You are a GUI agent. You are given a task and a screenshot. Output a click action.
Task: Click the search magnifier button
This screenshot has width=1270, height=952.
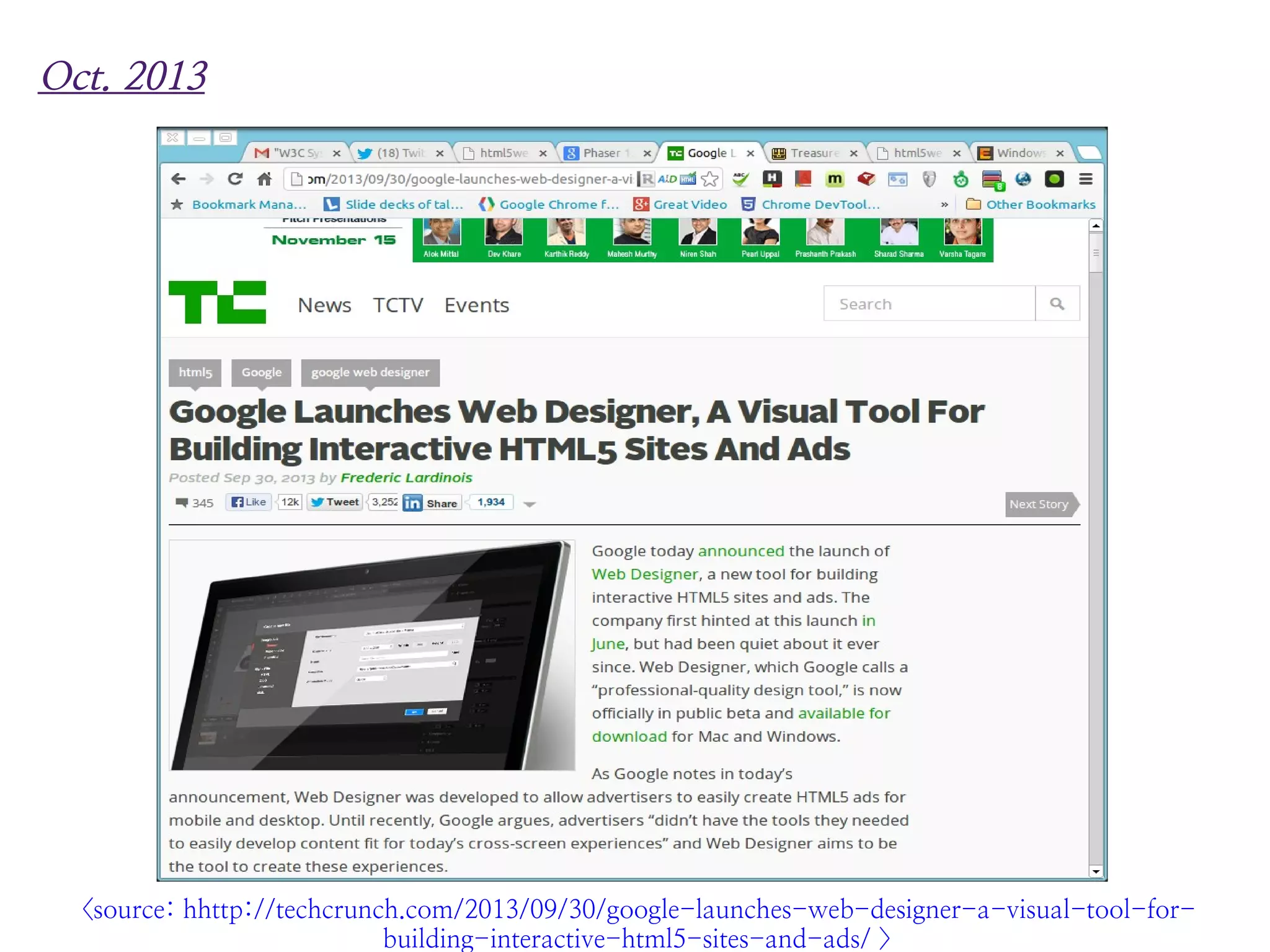(1057, 303)
